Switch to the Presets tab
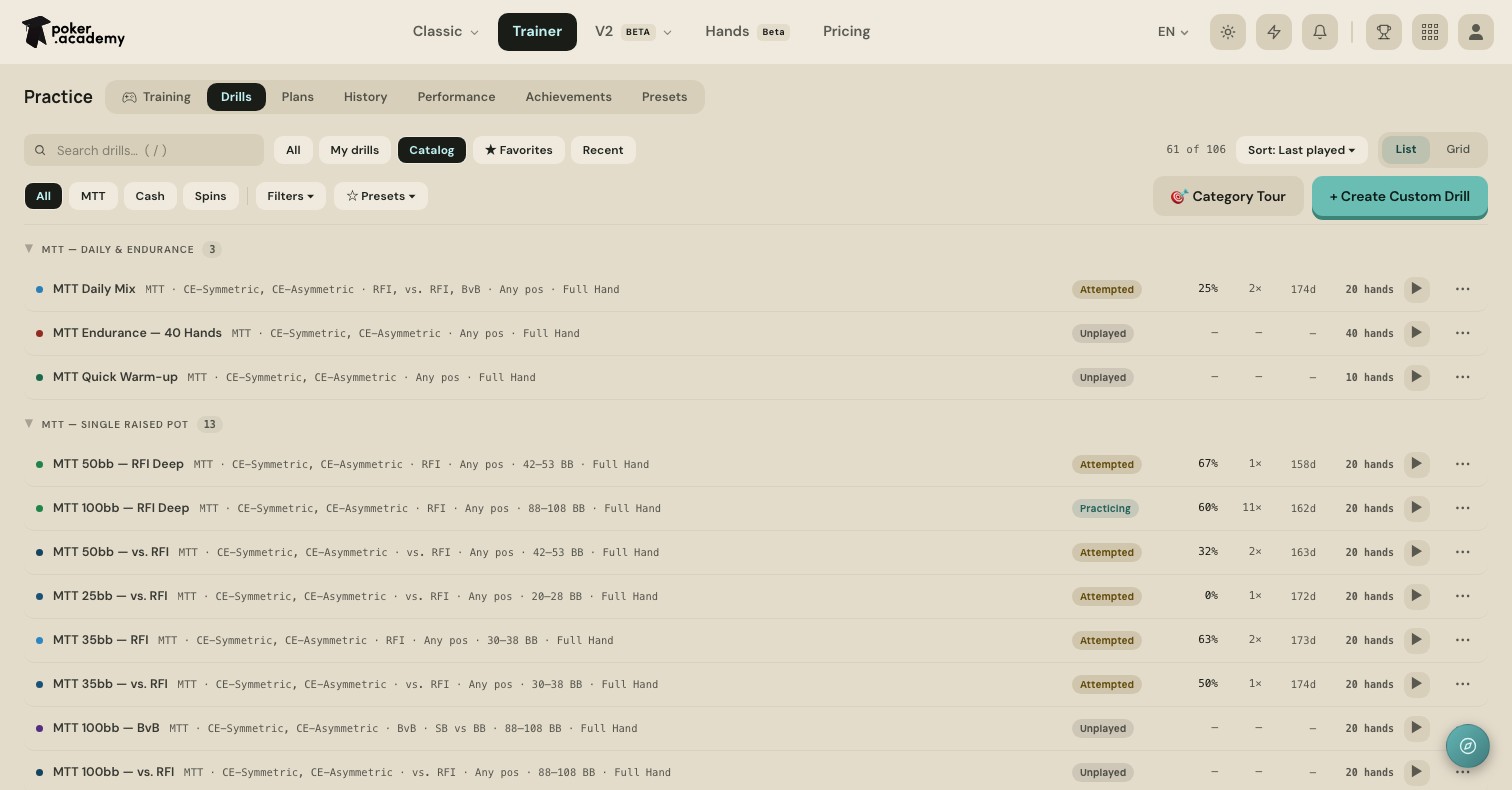The image size is (1512, 790). coord(664,97)
